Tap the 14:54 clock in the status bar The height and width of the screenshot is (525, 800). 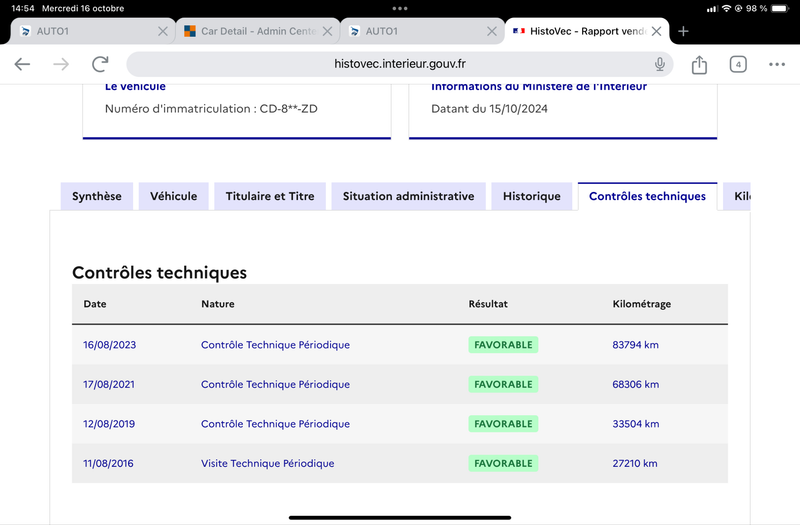tap(23, 9)
